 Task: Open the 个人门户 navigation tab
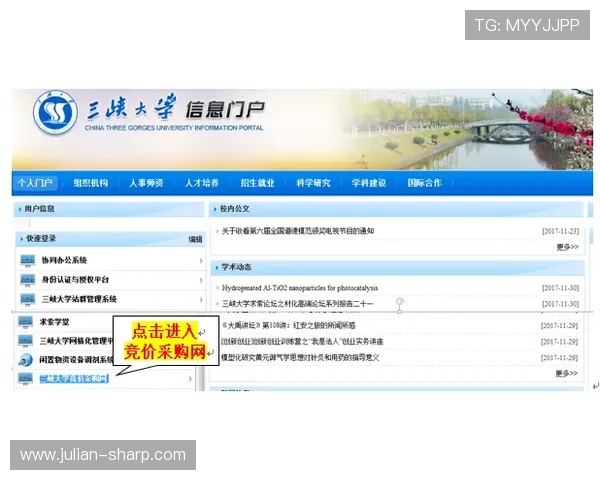[35, 183]
